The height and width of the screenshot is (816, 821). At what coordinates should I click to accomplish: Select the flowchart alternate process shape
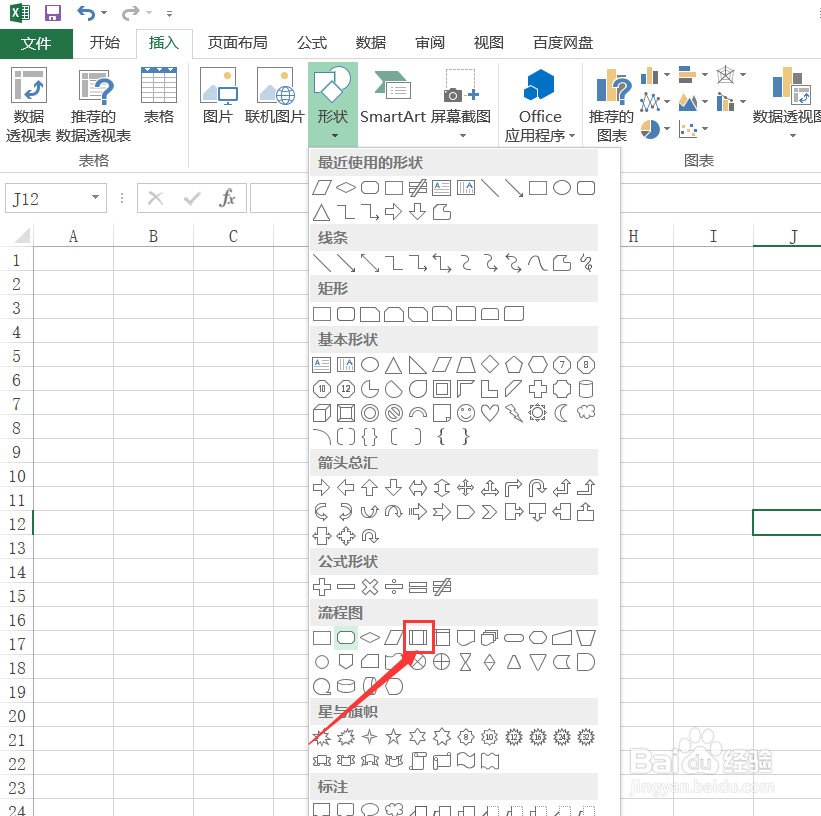[x=346, y=637]
